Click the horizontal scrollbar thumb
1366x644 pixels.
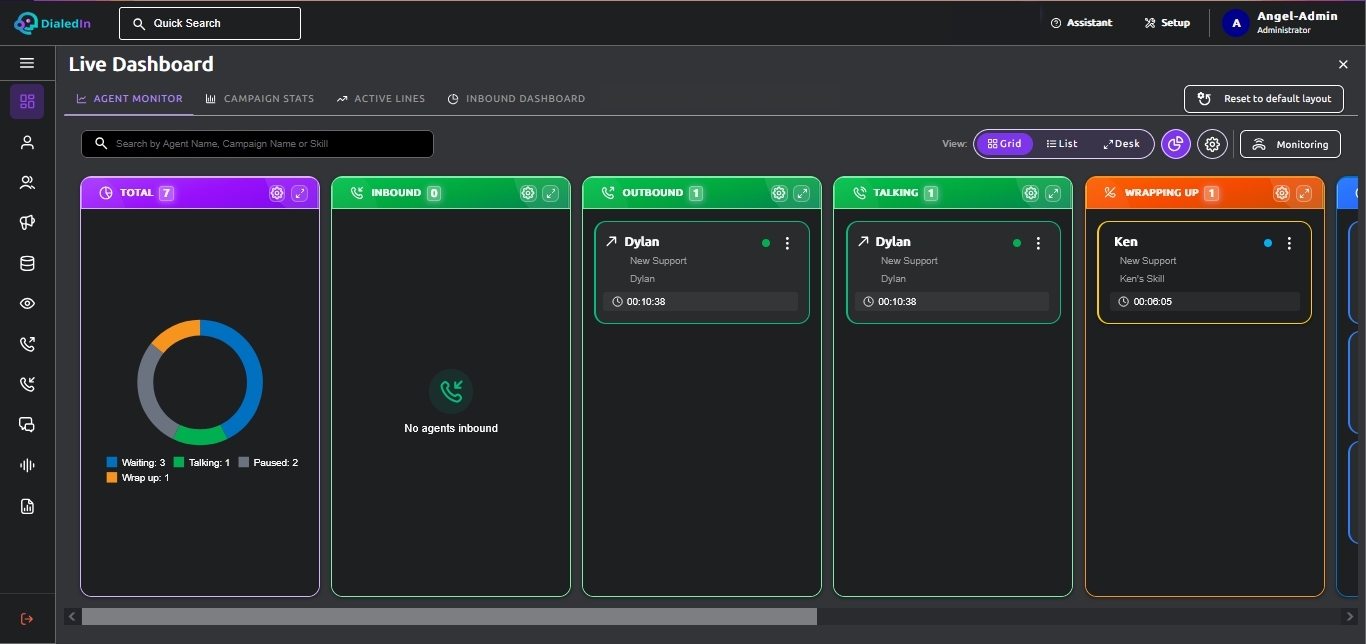449,617
